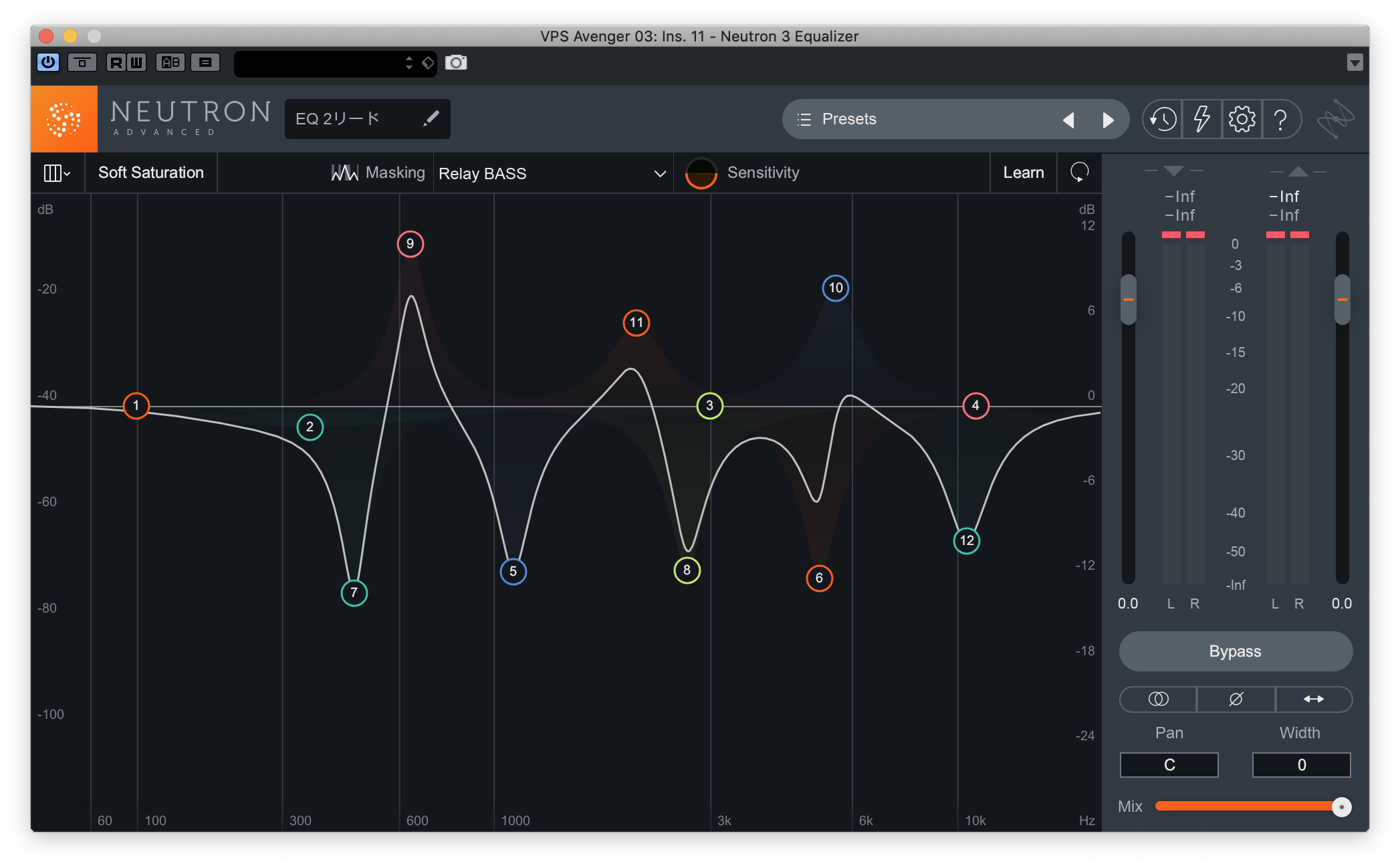Click the lightning bolt zero latency icon
The image size is (1400, 868).
(1202, 120)
